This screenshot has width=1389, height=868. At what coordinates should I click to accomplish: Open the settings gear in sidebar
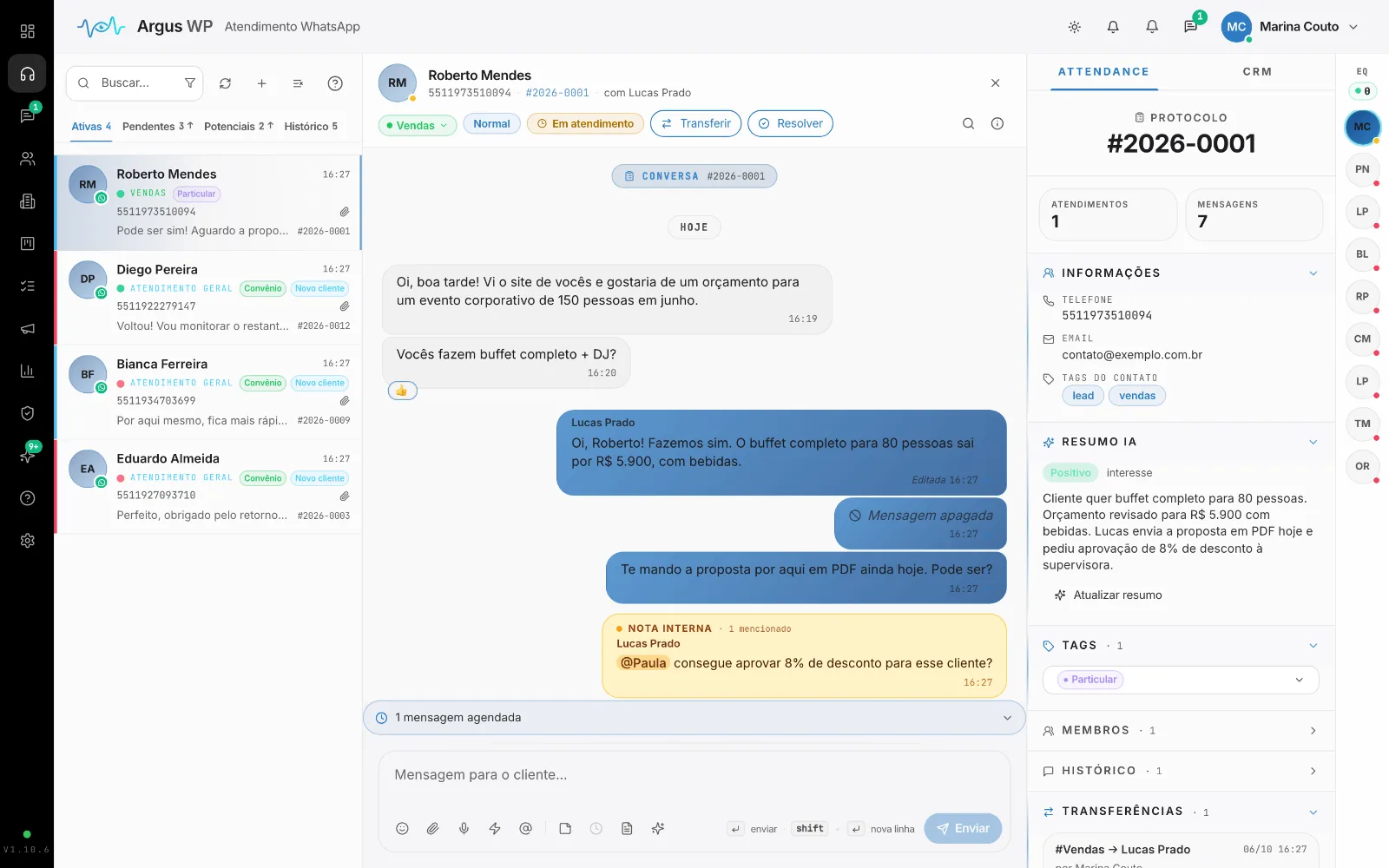coord(27,541)
